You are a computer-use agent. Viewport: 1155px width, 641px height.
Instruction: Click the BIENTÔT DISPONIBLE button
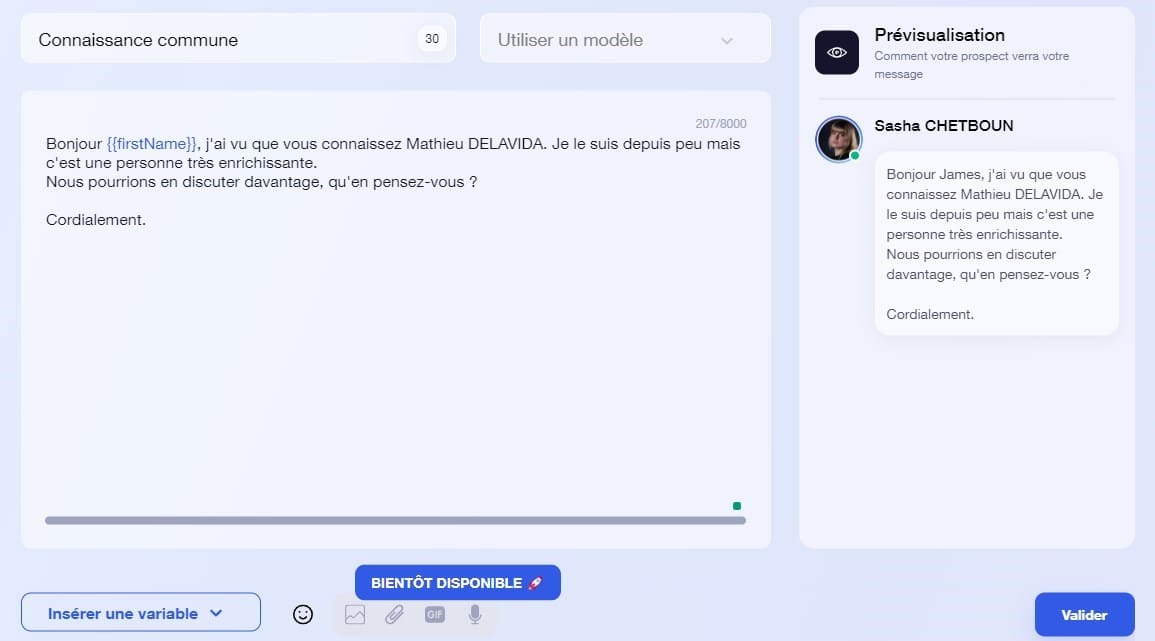point(457,582)
